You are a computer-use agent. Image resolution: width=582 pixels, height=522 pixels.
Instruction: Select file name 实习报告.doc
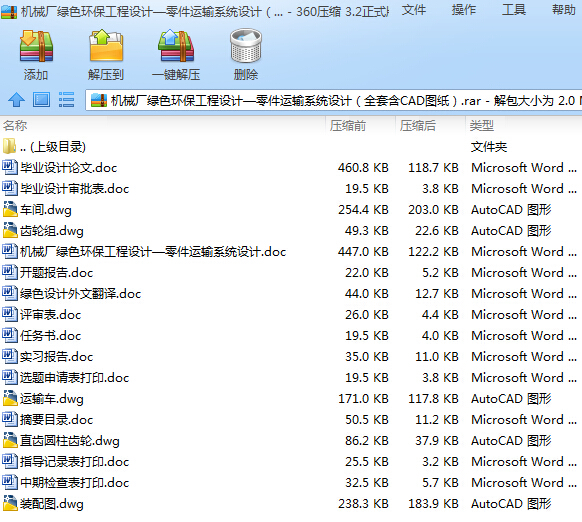pos(56,357)
